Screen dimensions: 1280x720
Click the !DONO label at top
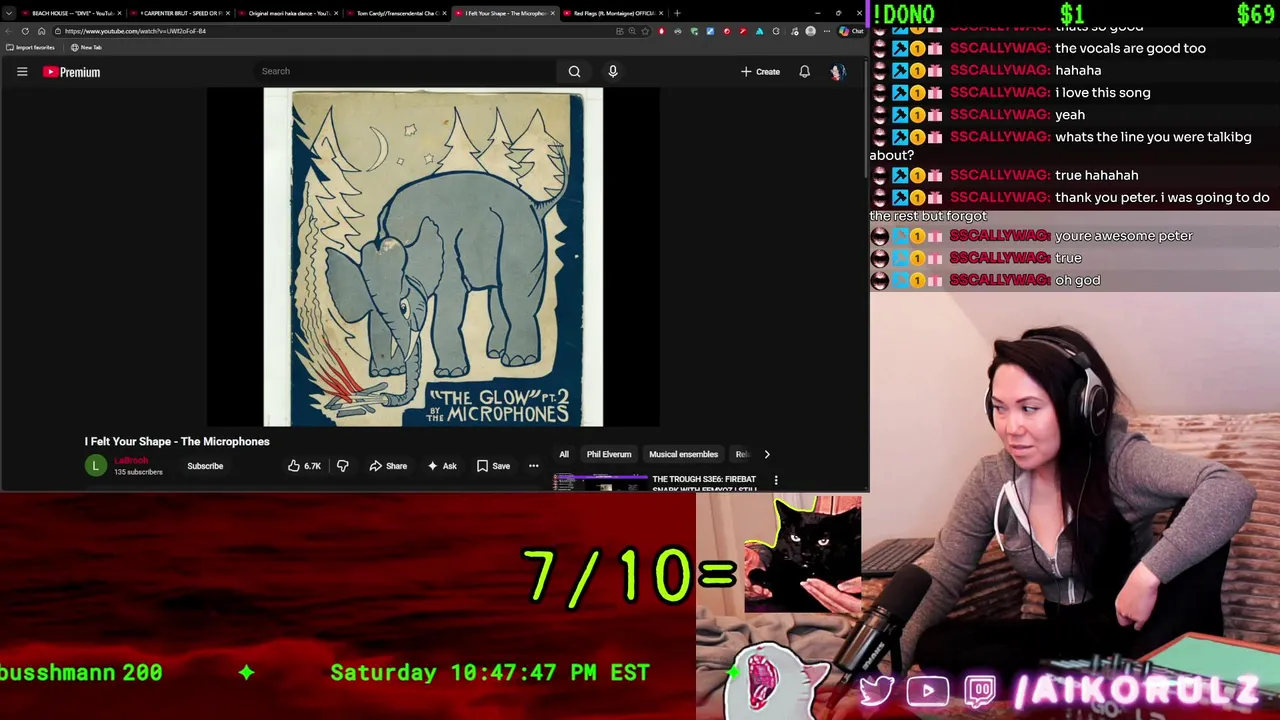[904, 14]
